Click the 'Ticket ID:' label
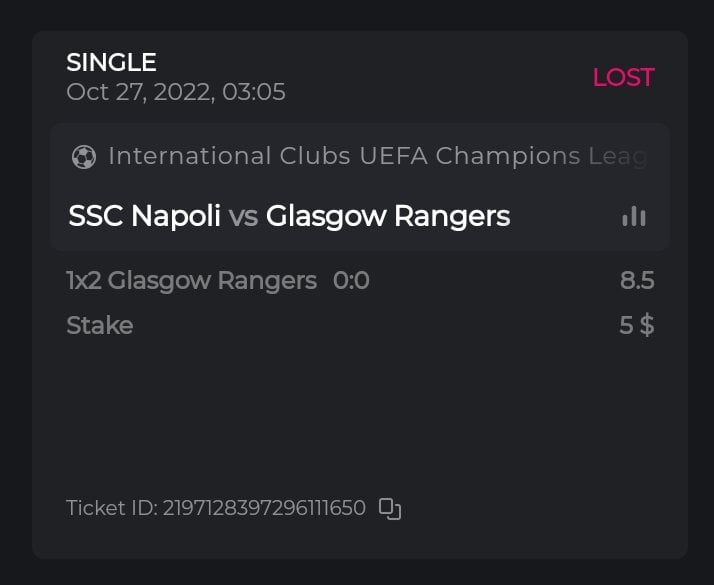This screenshot has height=585, width=714. tap(111, 508)
